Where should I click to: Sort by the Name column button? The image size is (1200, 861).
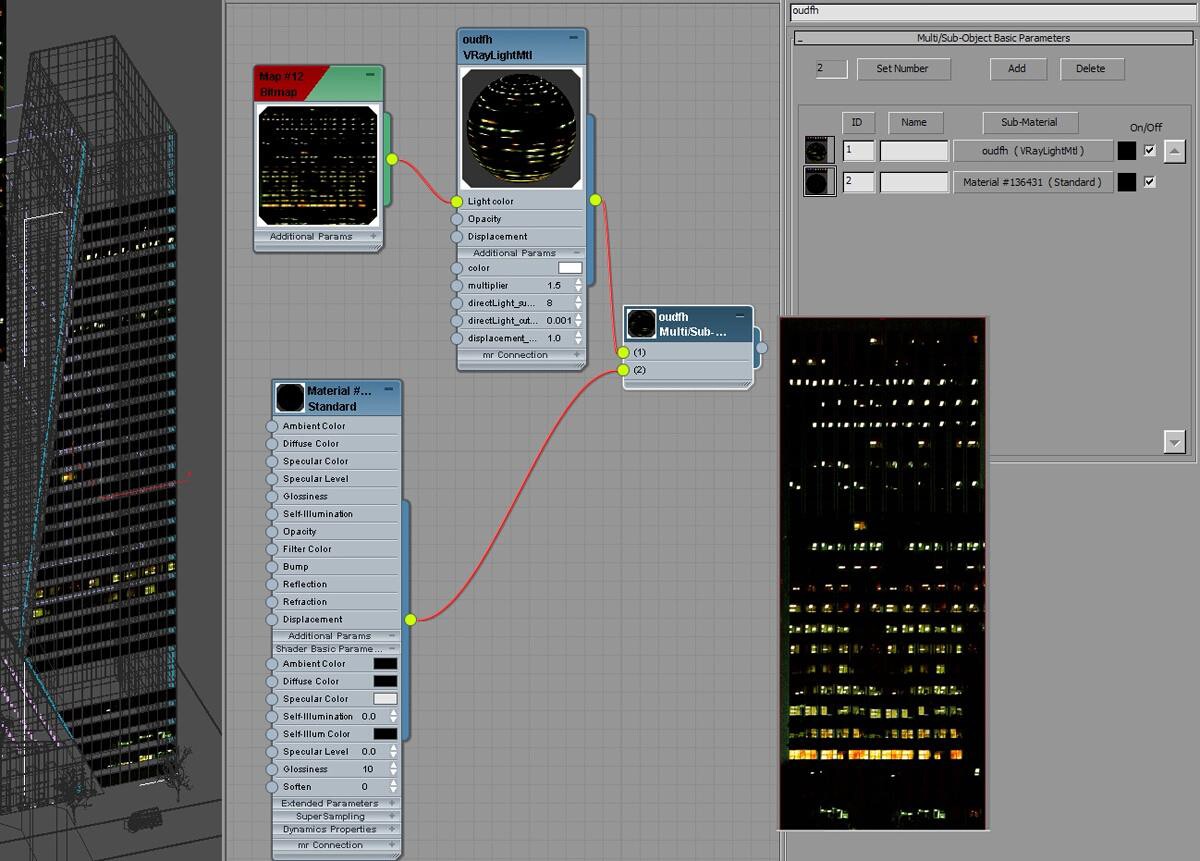(914, 122)
